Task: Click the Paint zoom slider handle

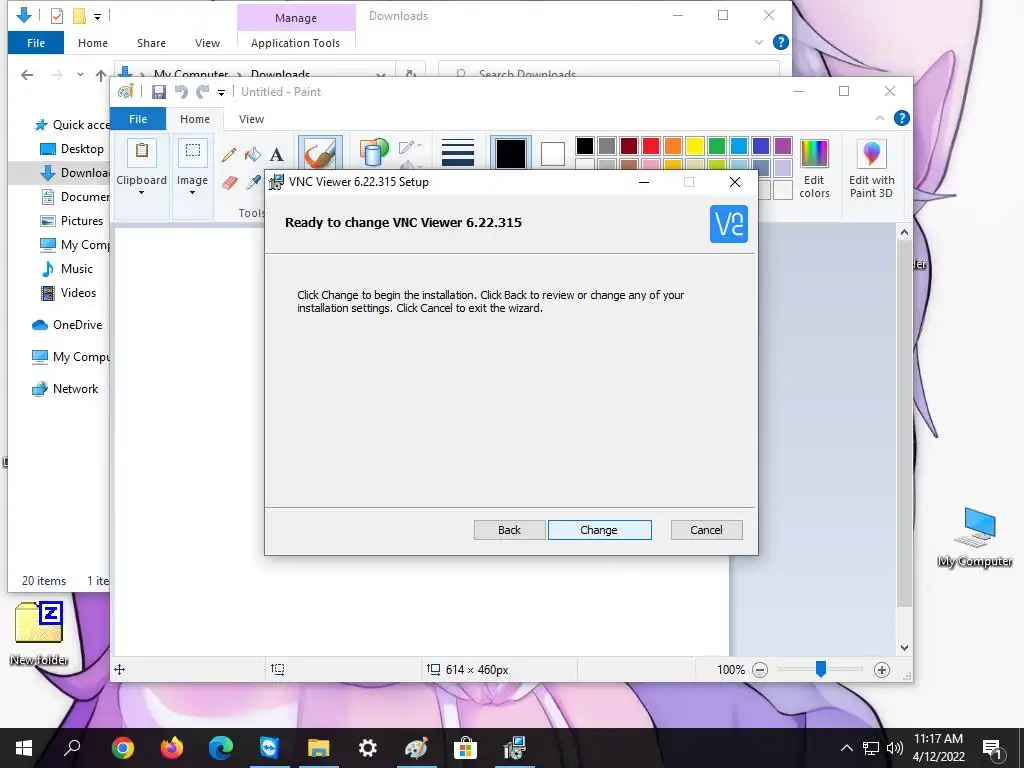Action: (821, 669)
